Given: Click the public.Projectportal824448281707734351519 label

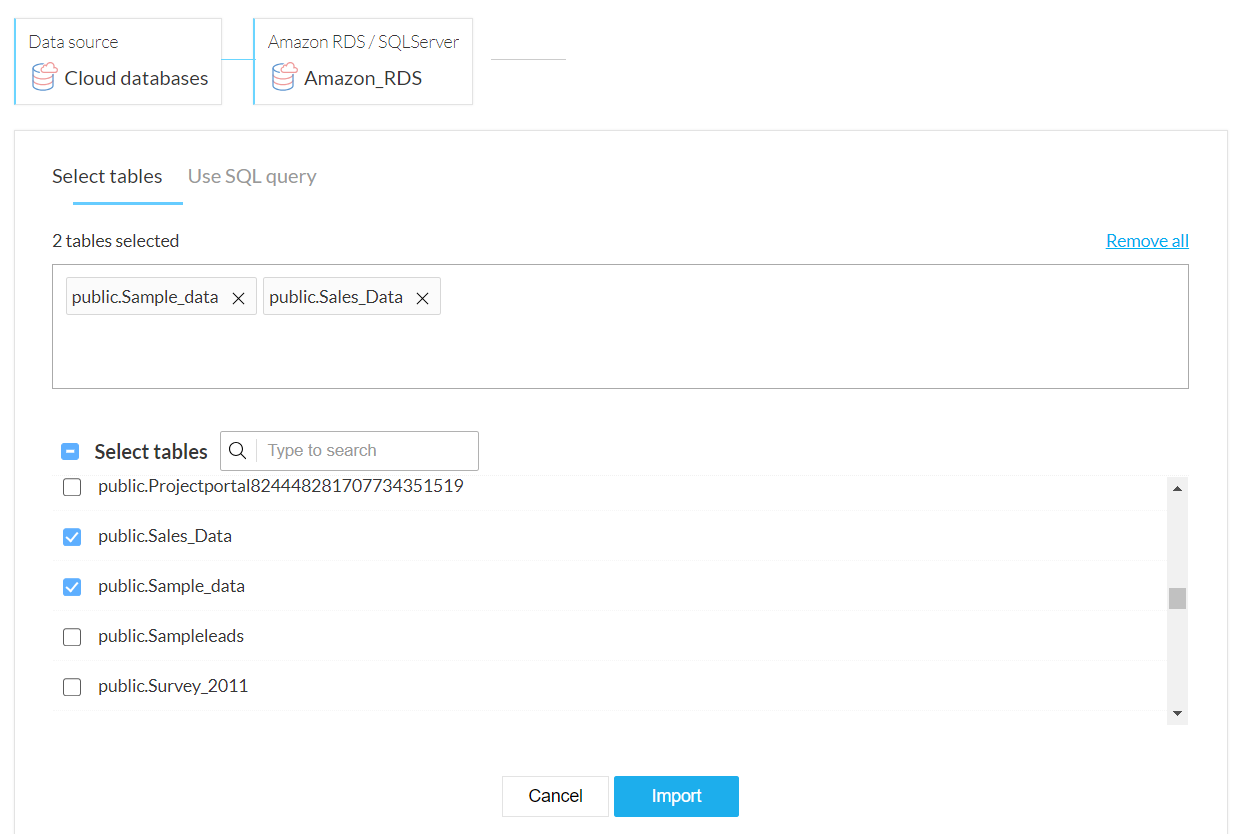Looking at the screenshot, I should point(281,487).
